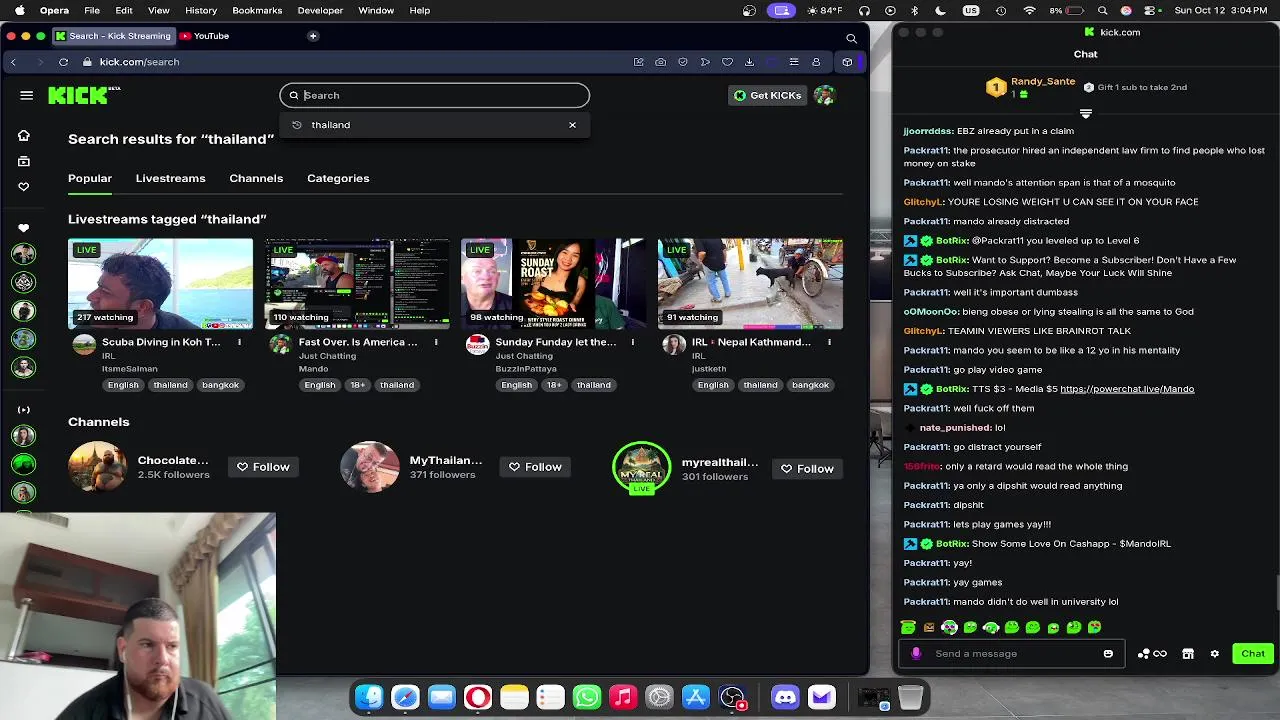Click the 18+ tag under Sunday Funday
Viewport: 1280px width, 720px height.
click(554, 385)
